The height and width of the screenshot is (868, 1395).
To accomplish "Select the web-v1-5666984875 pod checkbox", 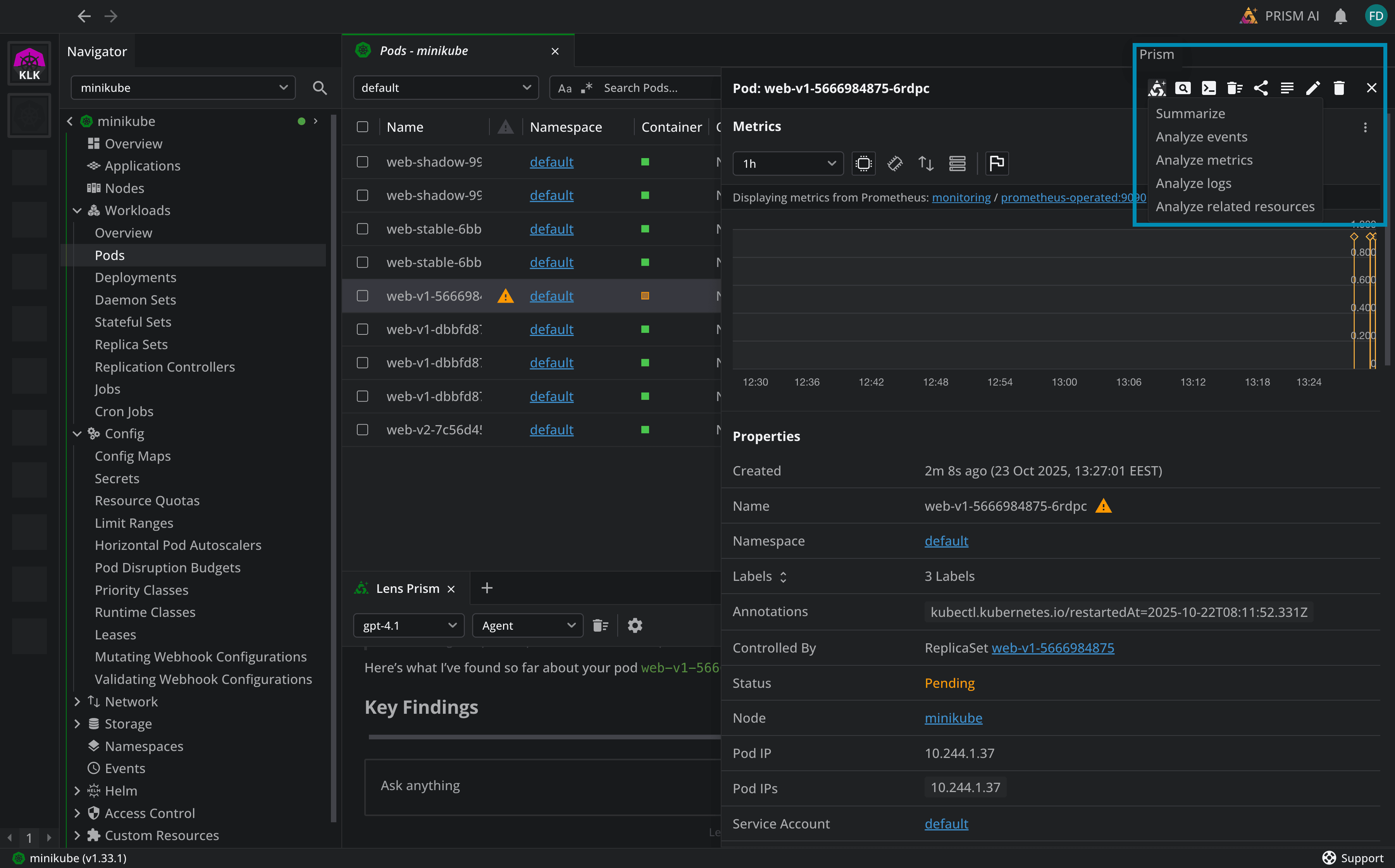I will click(x=362, y=296).
